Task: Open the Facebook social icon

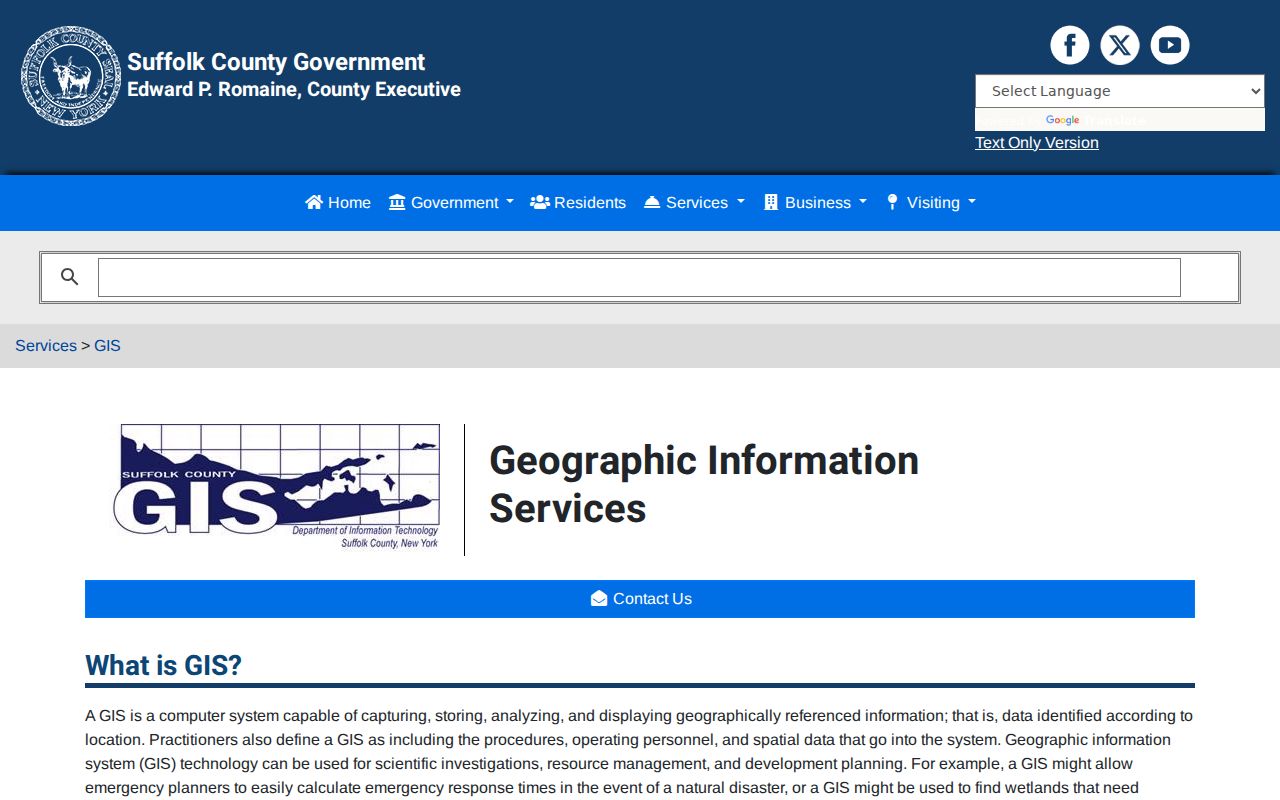Action: tap(1069, 45)
